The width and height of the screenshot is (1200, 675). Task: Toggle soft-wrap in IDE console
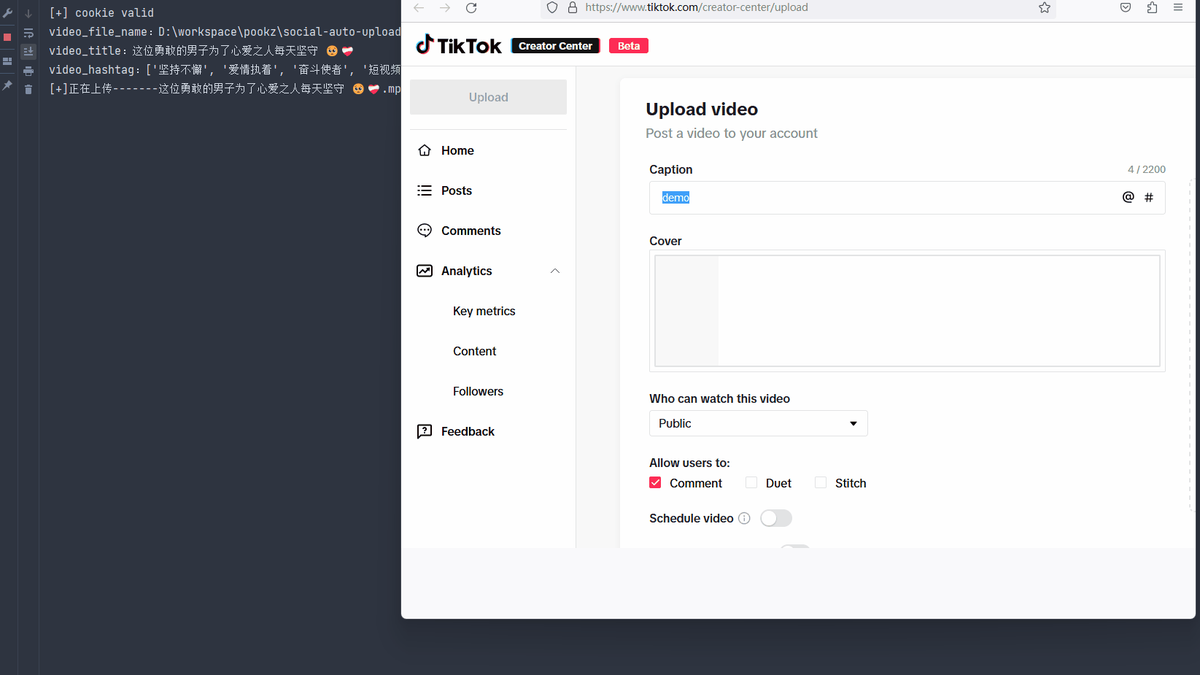[28, 33]
